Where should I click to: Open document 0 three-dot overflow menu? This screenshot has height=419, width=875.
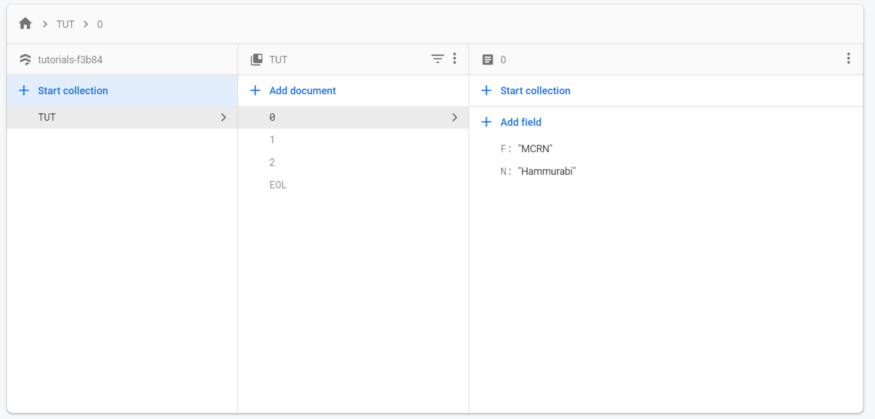point(848,59)
